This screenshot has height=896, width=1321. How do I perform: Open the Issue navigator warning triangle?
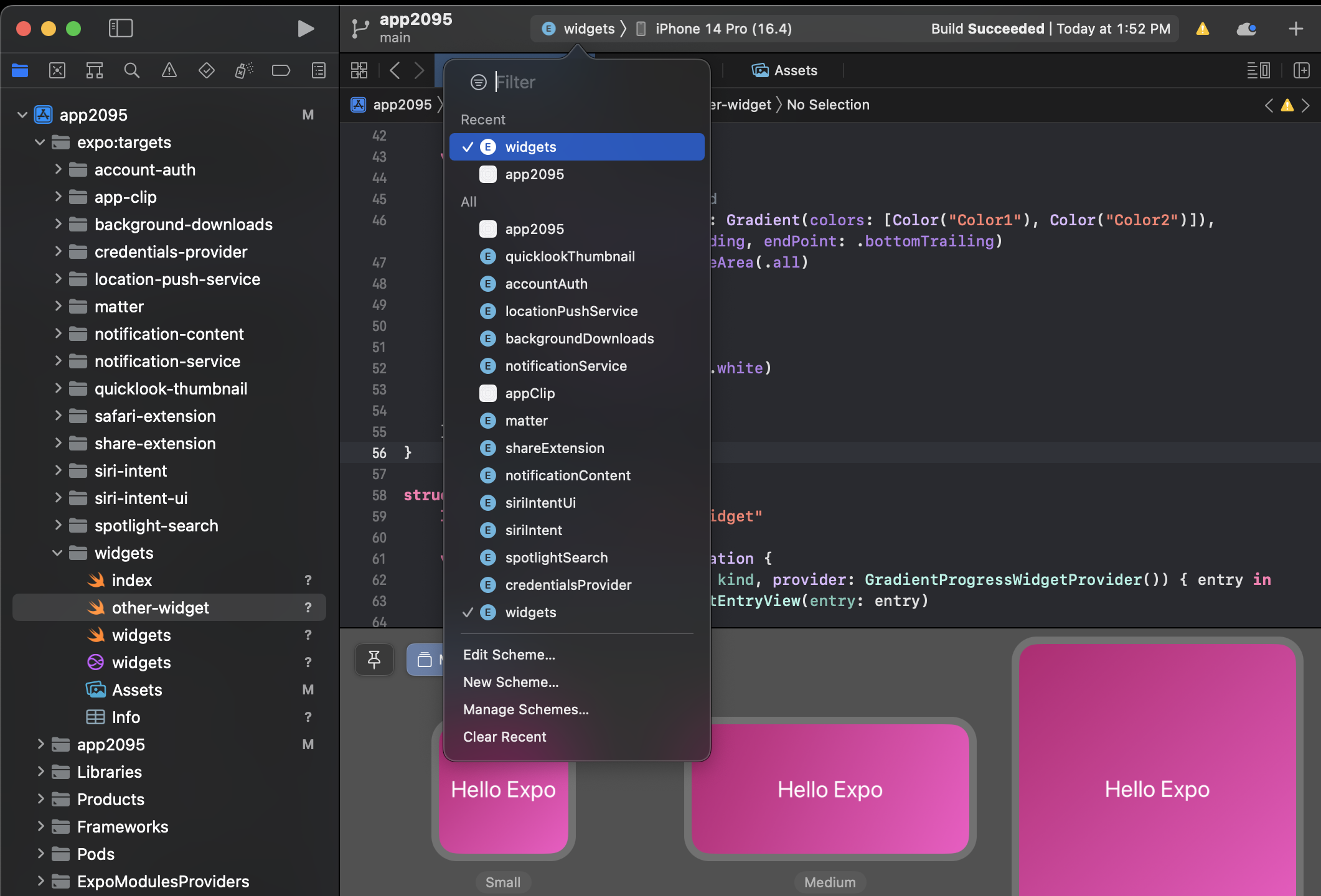pyautogui.click(x=169, y=70)
